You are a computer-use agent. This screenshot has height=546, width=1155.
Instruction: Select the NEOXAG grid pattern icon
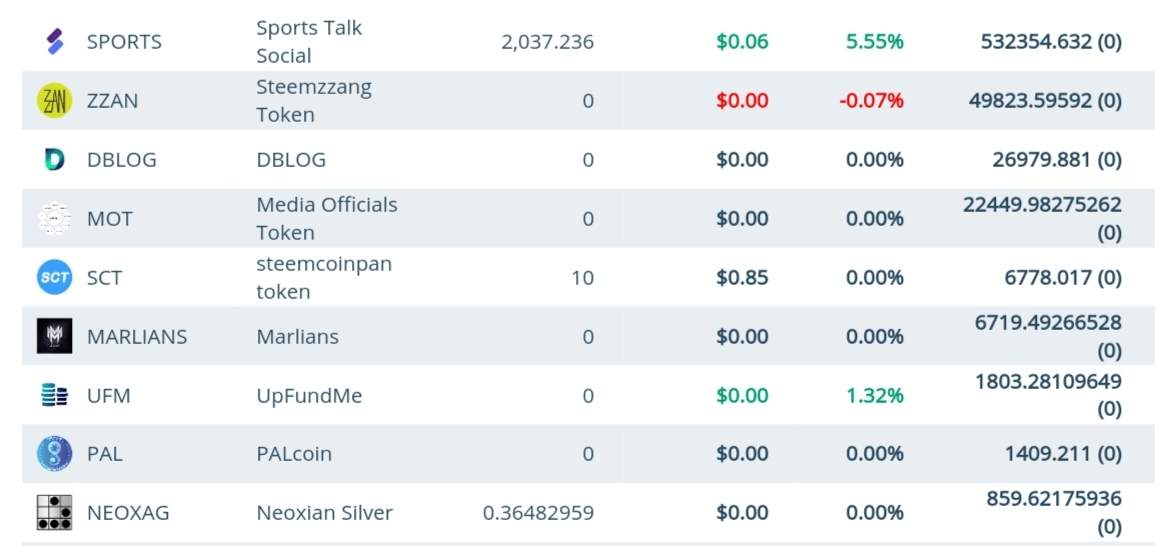tap(54, 513)
